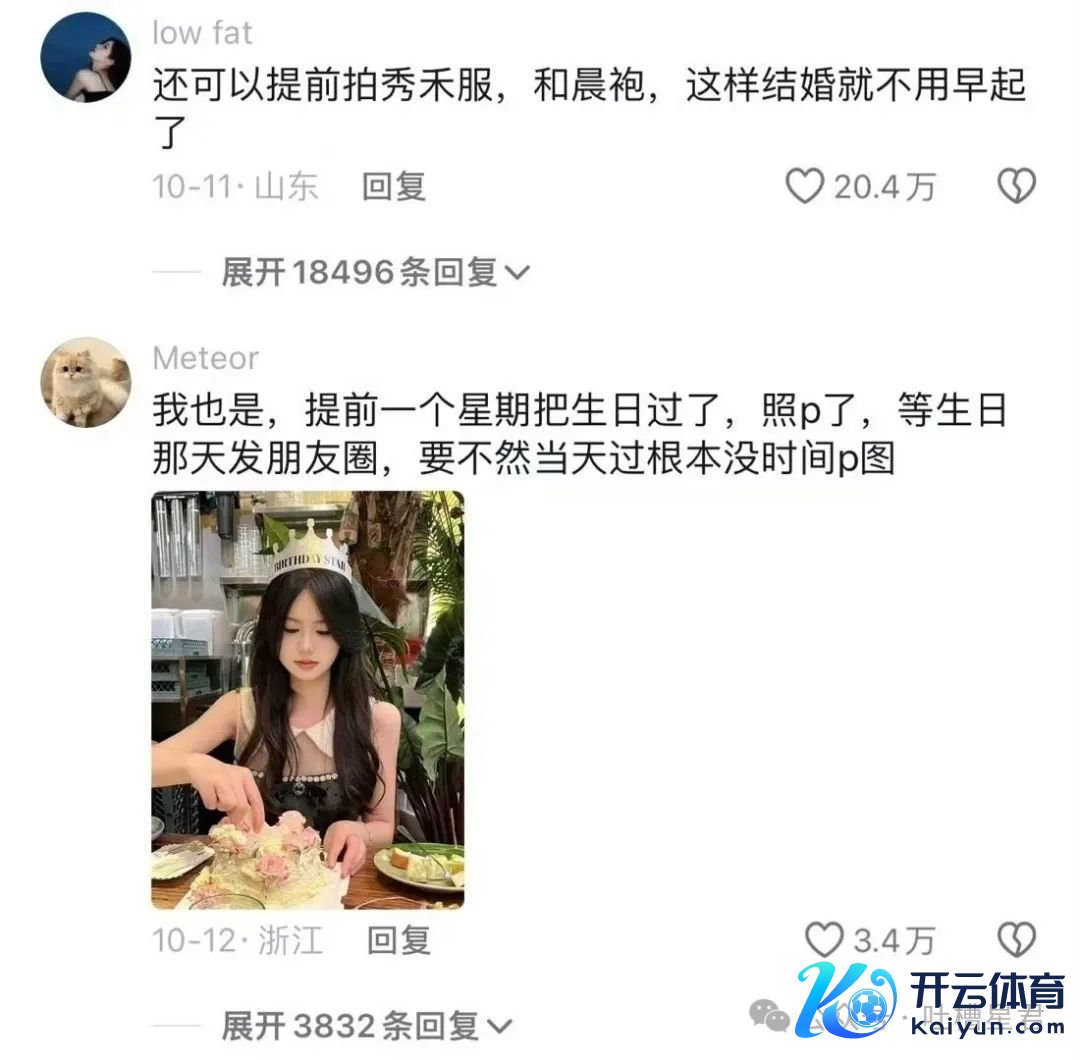Select low fat's comment text about 秀禾服

pyautogui.click(x=590, y=108)
